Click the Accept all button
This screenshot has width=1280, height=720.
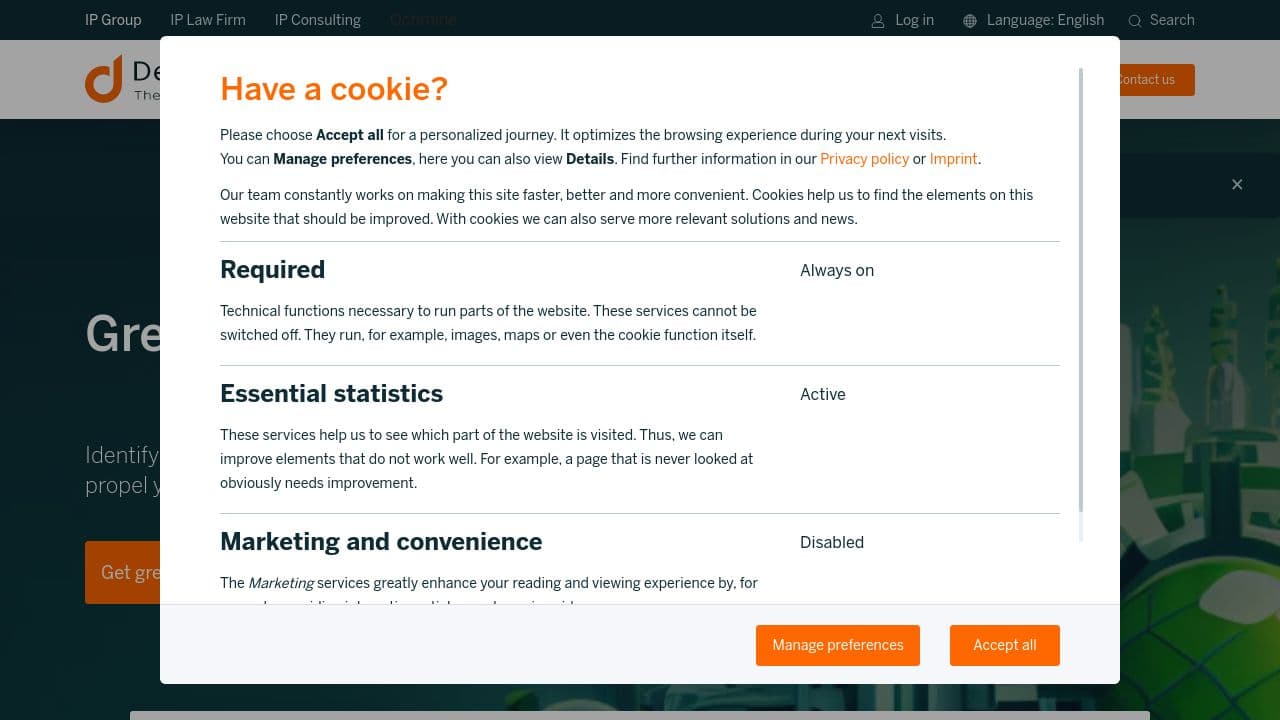(x=1005, y=645)
